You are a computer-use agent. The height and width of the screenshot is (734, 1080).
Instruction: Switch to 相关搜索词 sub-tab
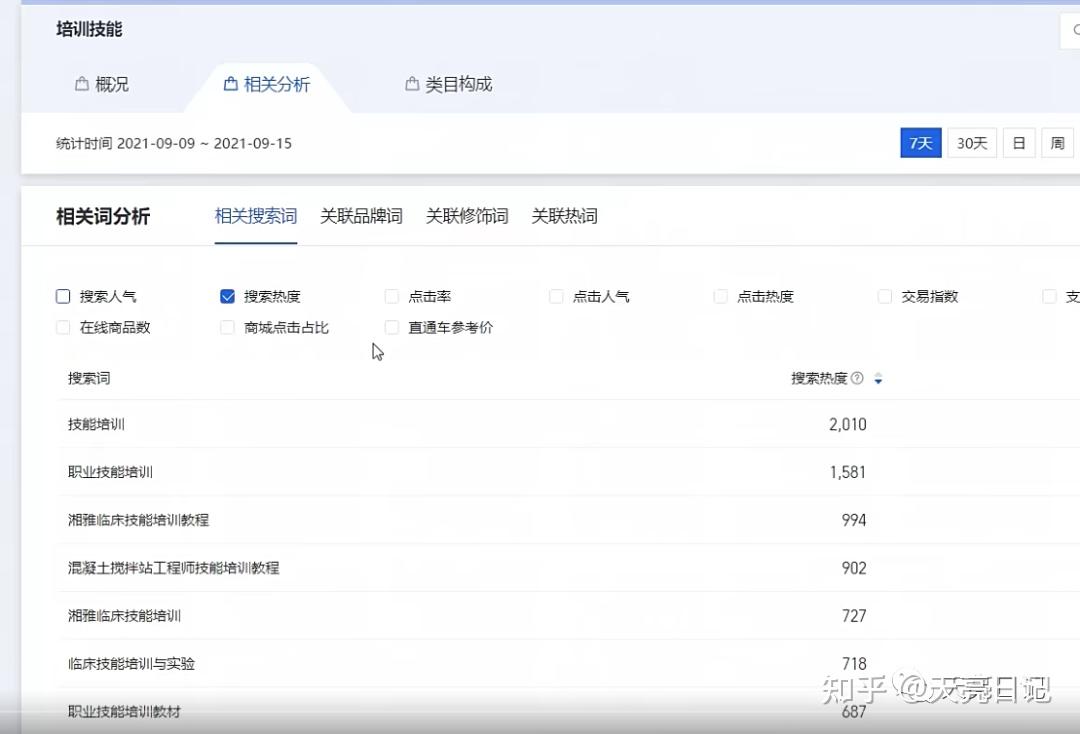tap(256, 216)
